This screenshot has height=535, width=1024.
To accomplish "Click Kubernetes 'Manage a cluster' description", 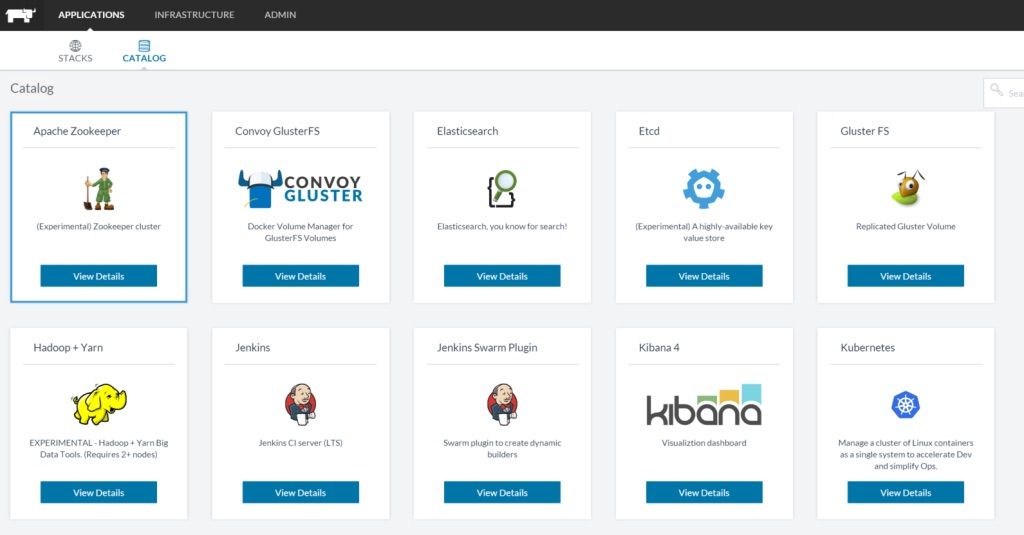I will (x=906, y=454).
